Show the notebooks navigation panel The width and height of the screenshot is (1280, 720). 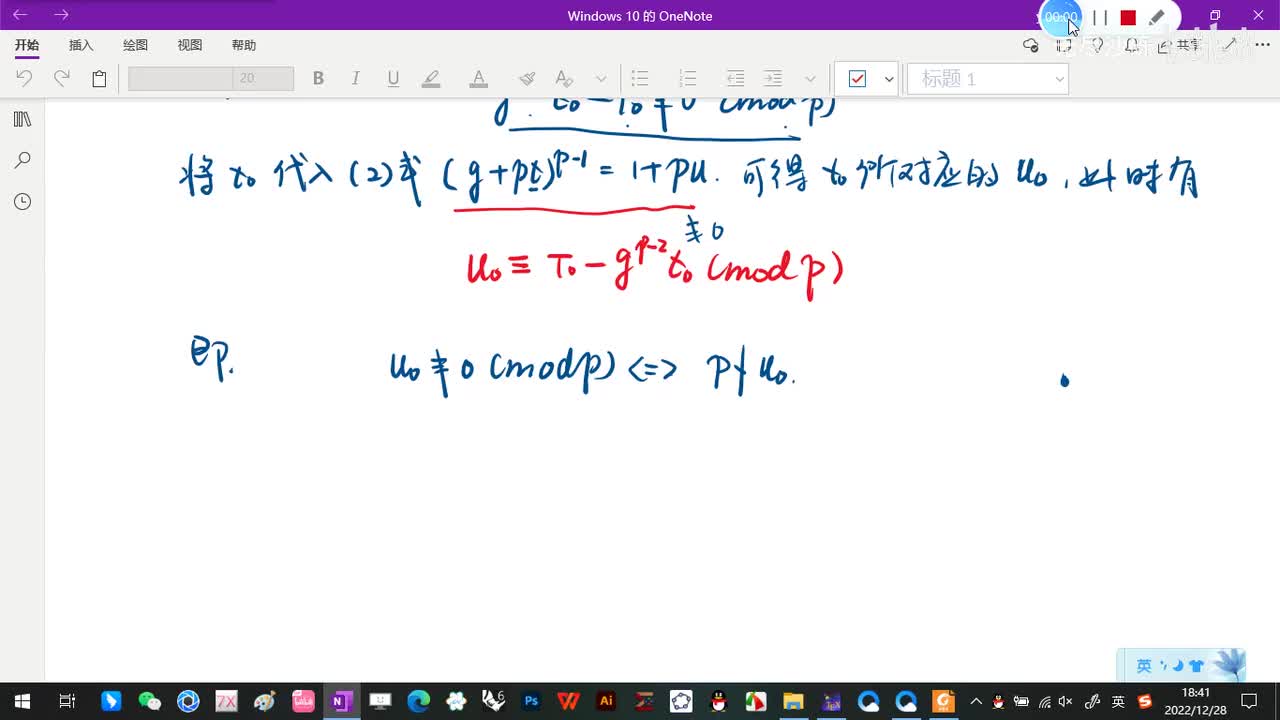[x=22, y=119]
